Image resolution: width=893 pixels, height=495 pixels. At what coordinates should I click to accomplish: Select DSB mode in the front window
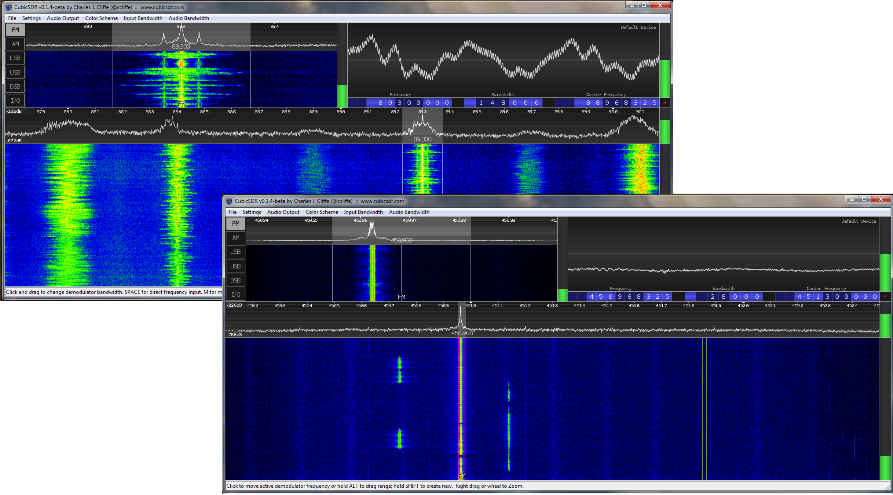click(236, 281)
